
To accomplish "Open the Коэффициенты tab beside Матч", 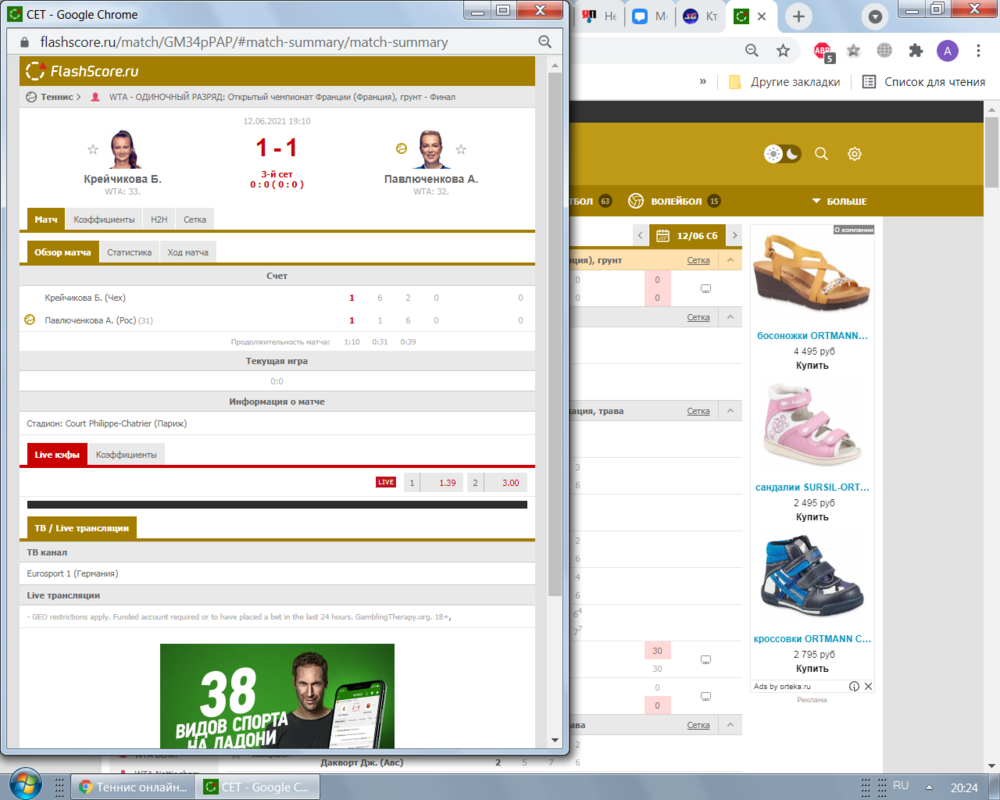I will 104,219.
